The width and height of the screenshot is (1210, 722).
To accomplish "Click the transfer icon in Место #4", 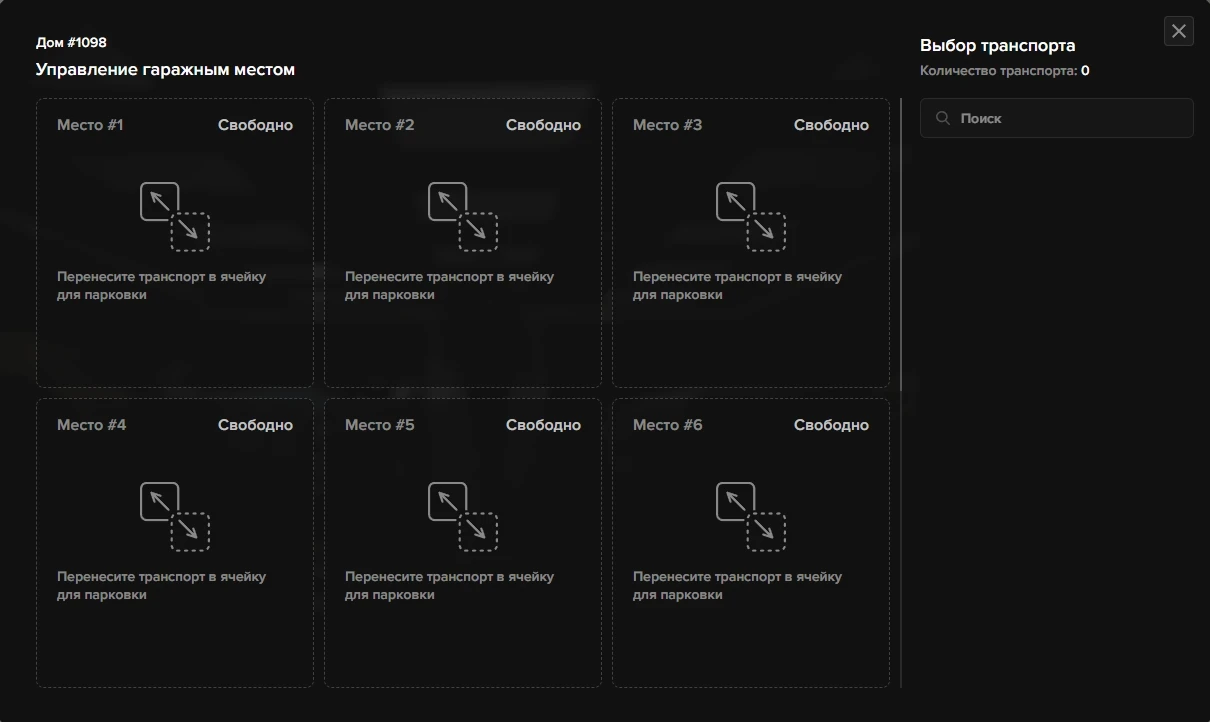I will click(x=175, y=516).
